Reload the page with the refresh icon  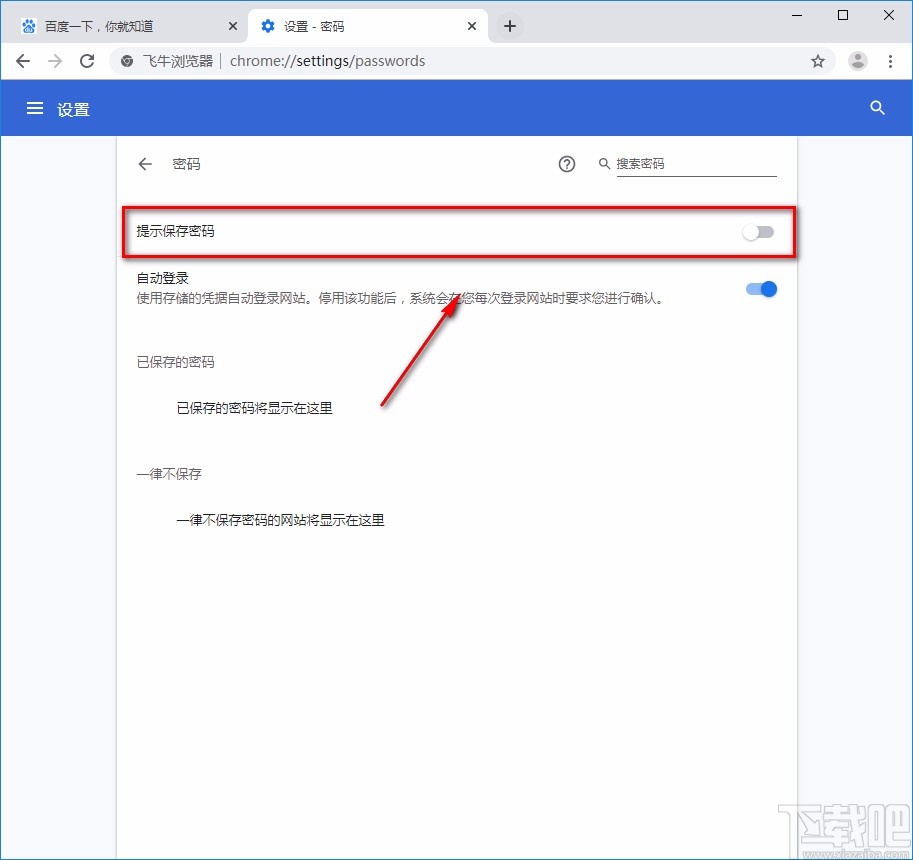87,61
